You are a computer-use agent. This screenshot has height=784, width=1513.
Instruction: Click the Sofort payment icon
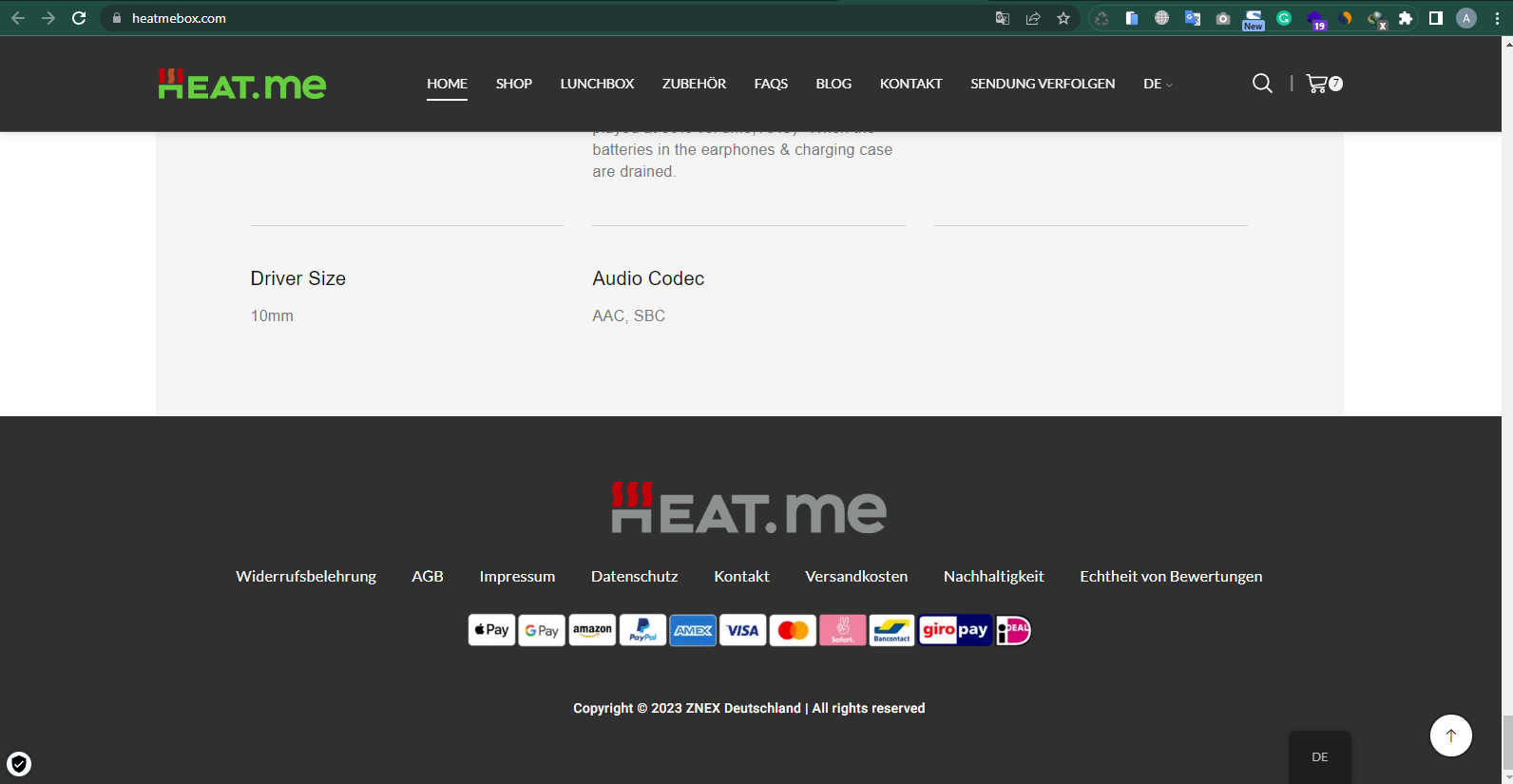pos(843,630)
